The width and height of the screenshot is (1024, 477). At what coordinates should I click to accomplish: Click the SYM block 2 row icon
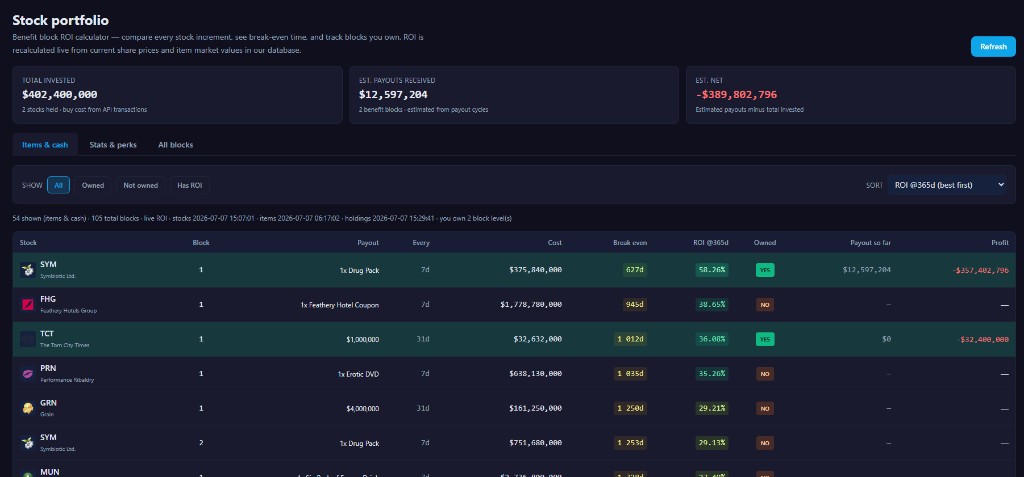point(27,443)
